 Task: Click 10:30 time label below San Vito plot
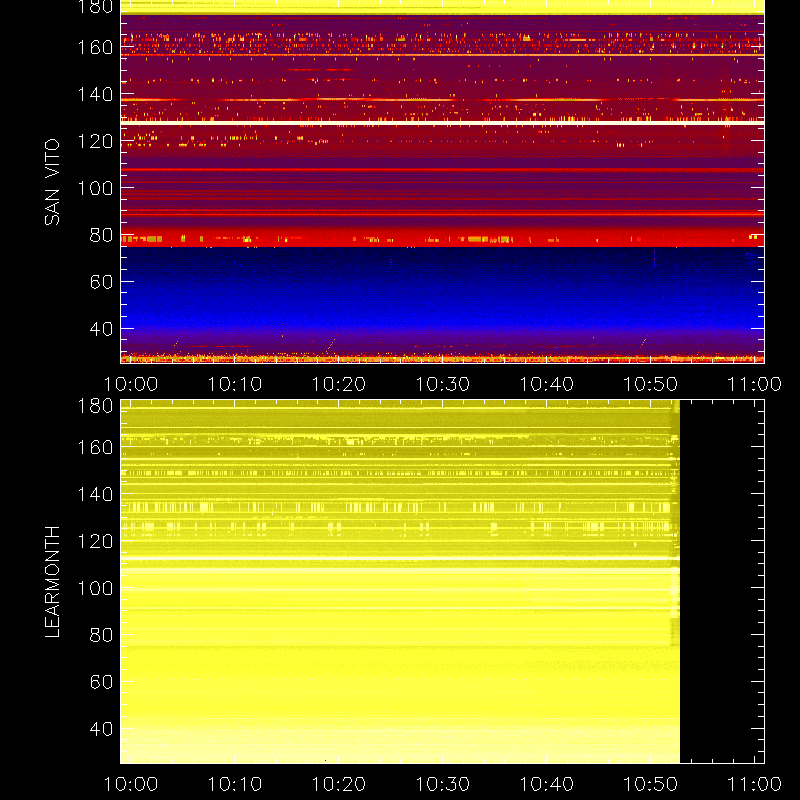[x=442, y=384]
